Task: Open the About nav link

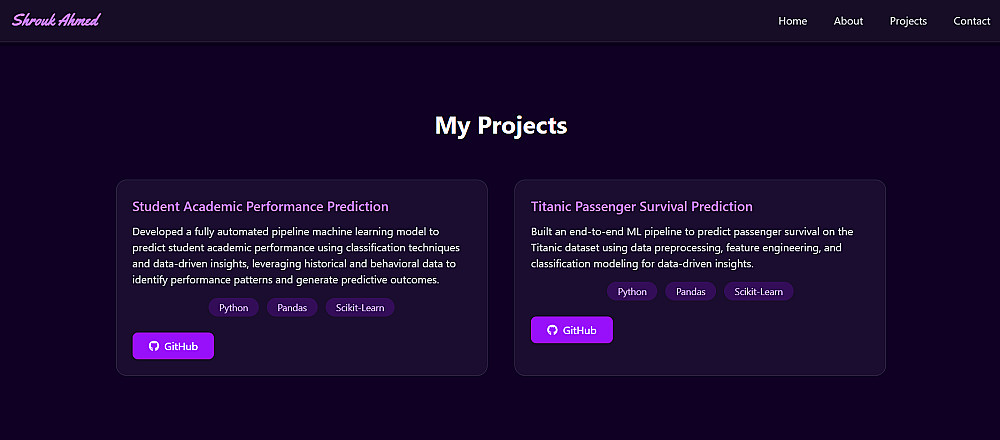Action: point(848,21)
